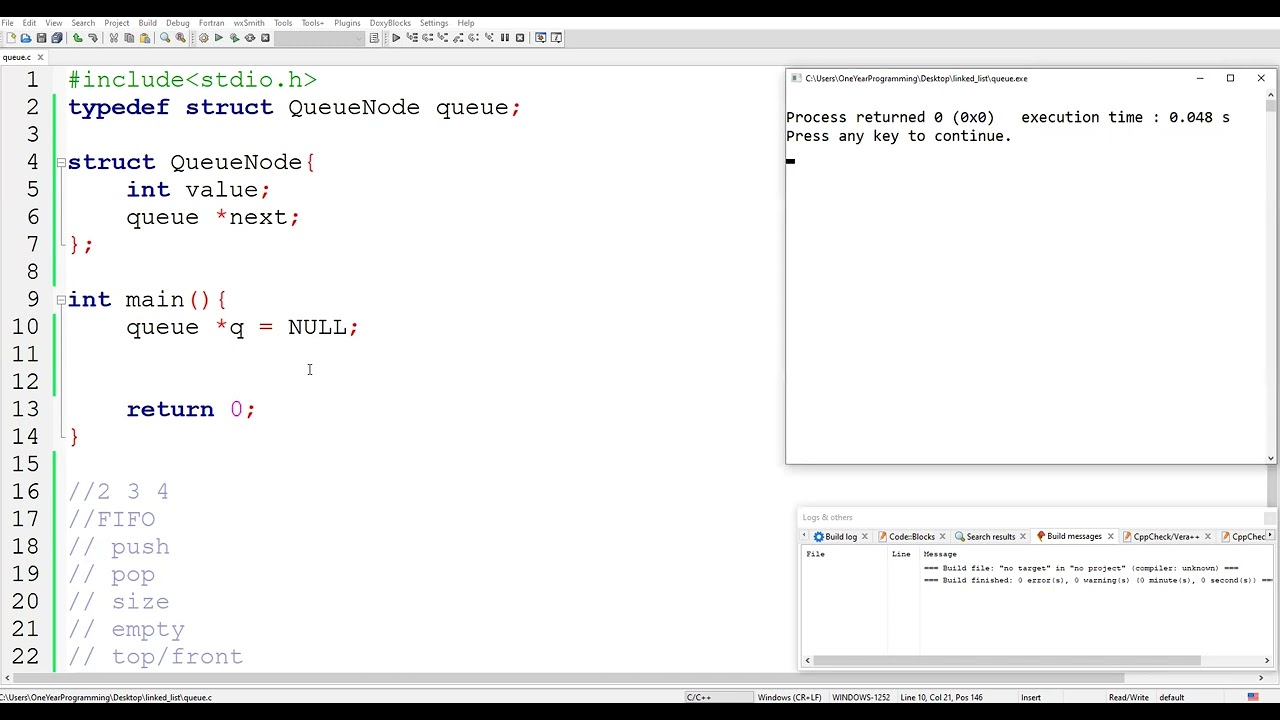Click the green Run arrow icon
The width and height of the screenshot is (1280, 720).
(x=219, y=38)
